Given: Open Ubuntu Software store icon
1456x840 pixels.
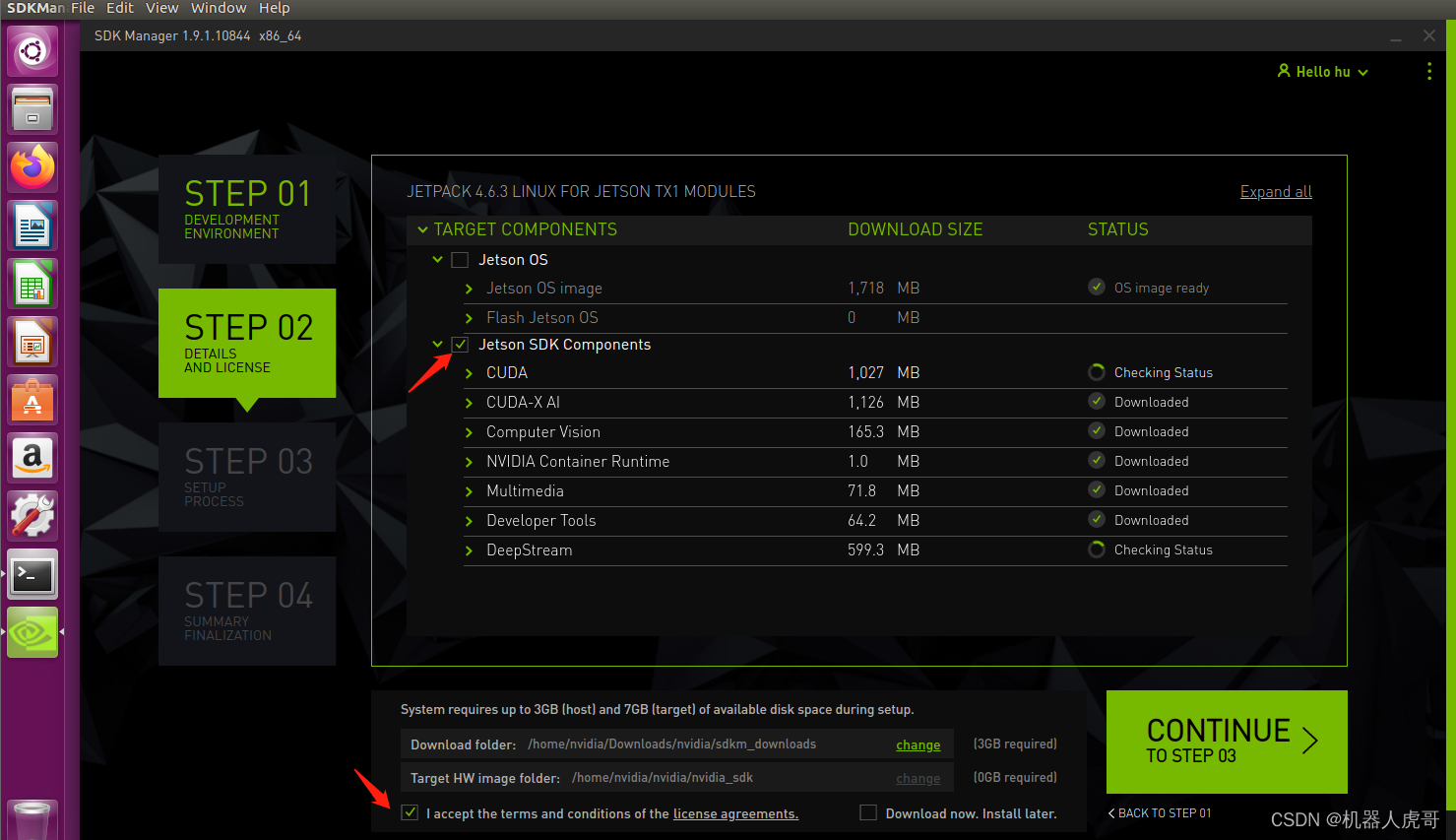Looking at the screenshot, I should point(32,400).
